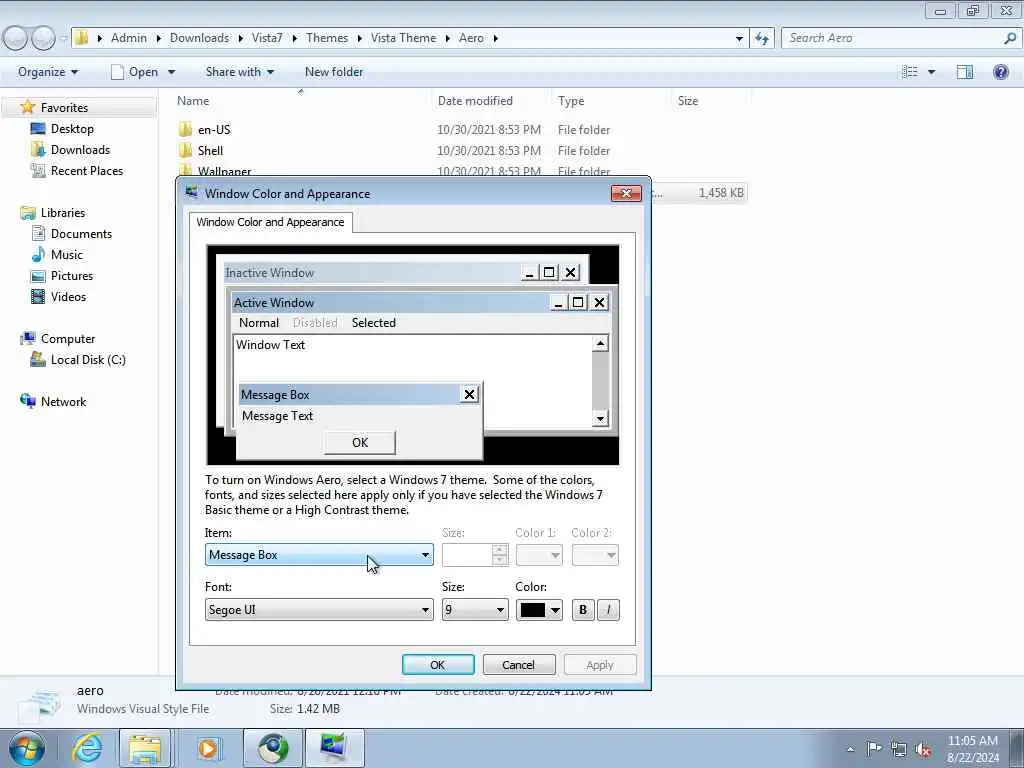Screen dimensions: 1024x768
Task: Toggle Bold font button
Action: tap(583, 610)
